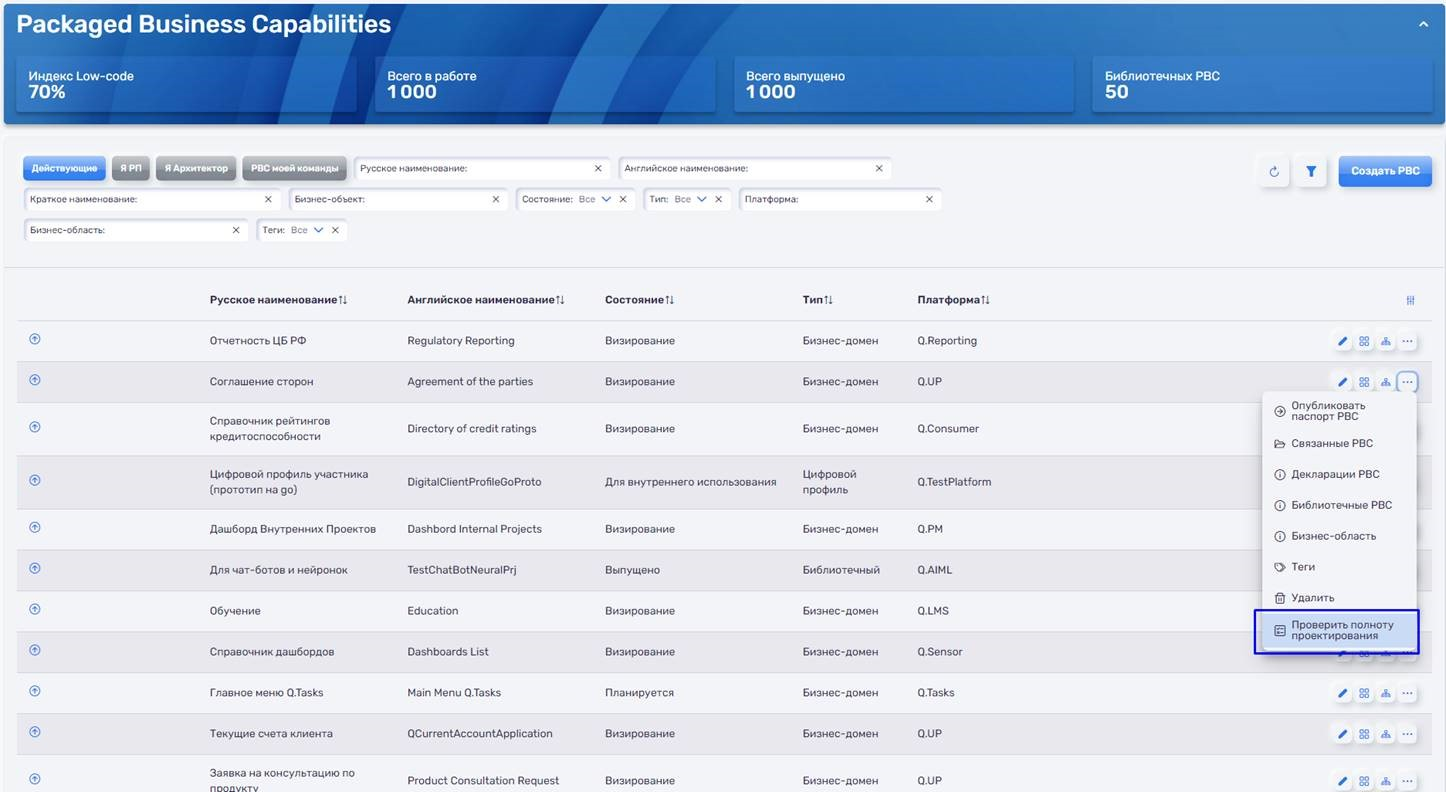
Task: Expand the Справочник рейтингов кредитоспособности row
Action: pos(35,427)
